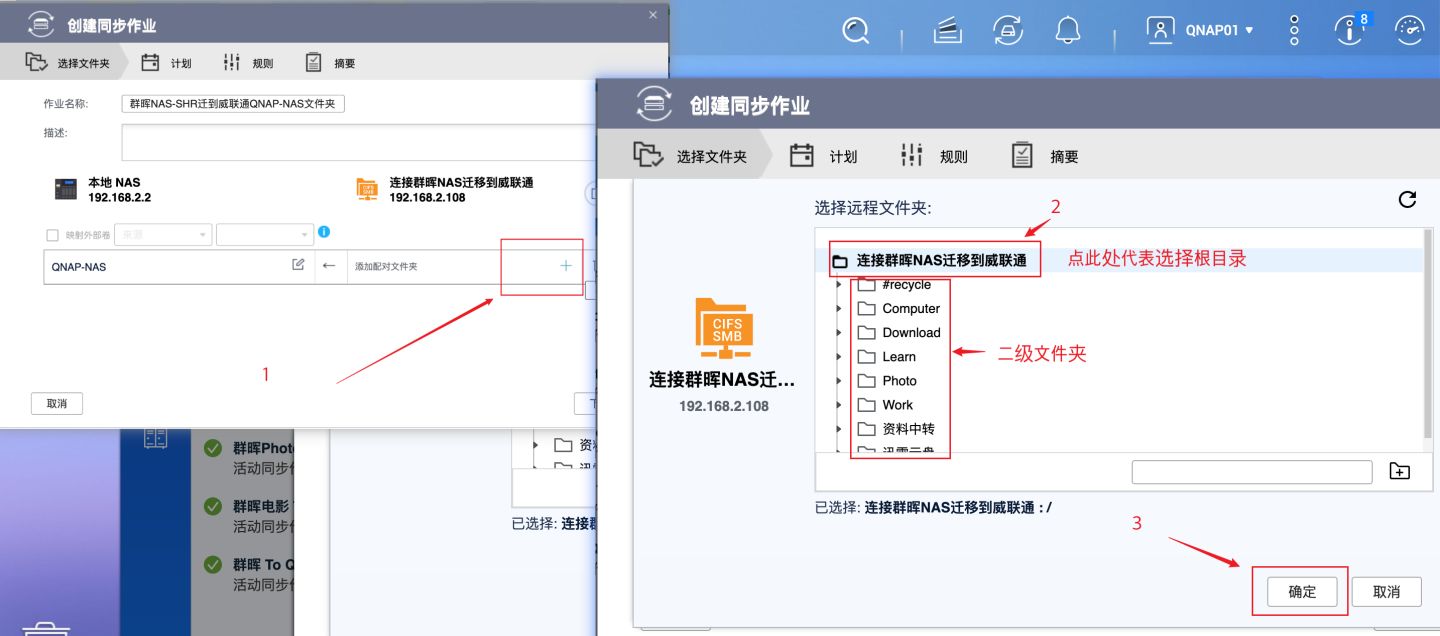
Task: Open the info icon with badge 8
Action: pos(1349,30)
